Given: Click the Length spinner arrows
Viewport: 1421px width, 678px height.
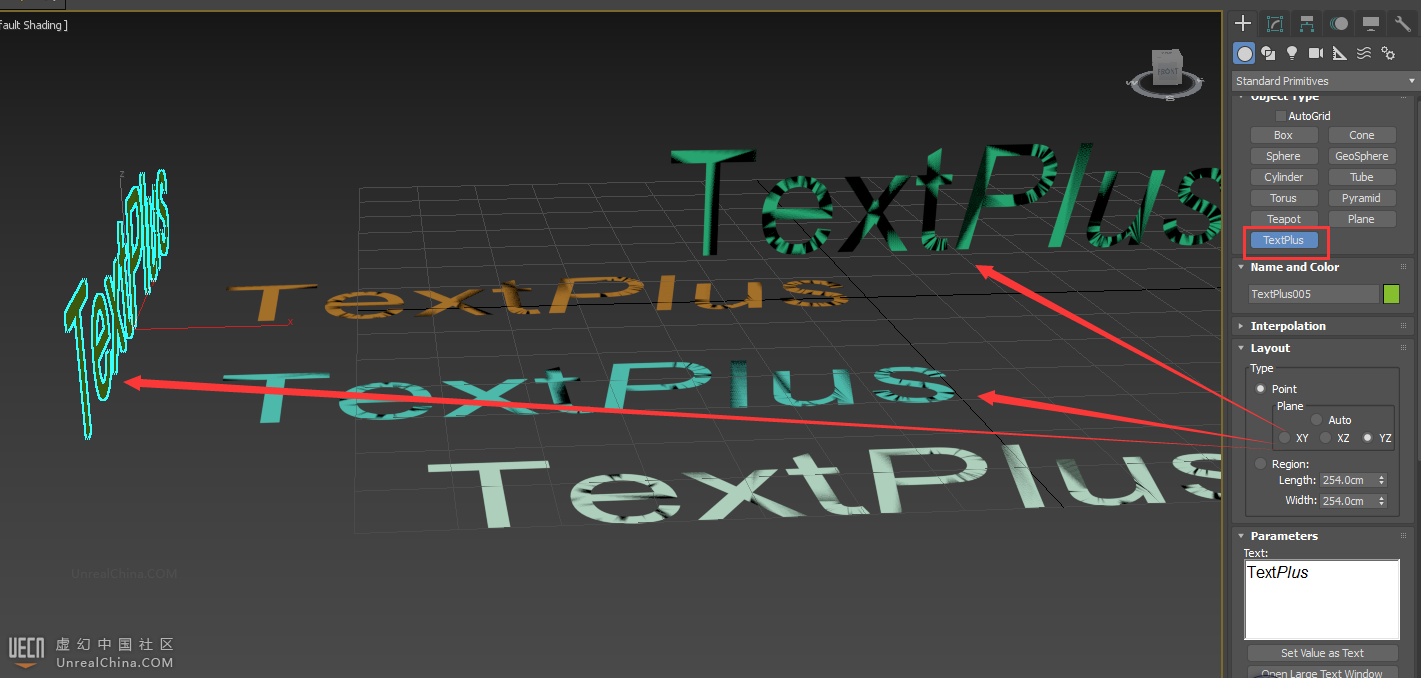Looking at the screenshot, I should [x=1382, y=480].
